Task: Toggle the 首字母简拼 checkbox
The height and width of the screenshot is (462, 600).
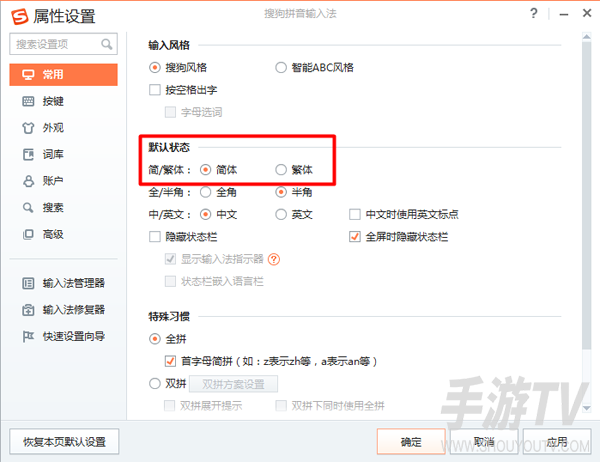Action: [170, 361]
